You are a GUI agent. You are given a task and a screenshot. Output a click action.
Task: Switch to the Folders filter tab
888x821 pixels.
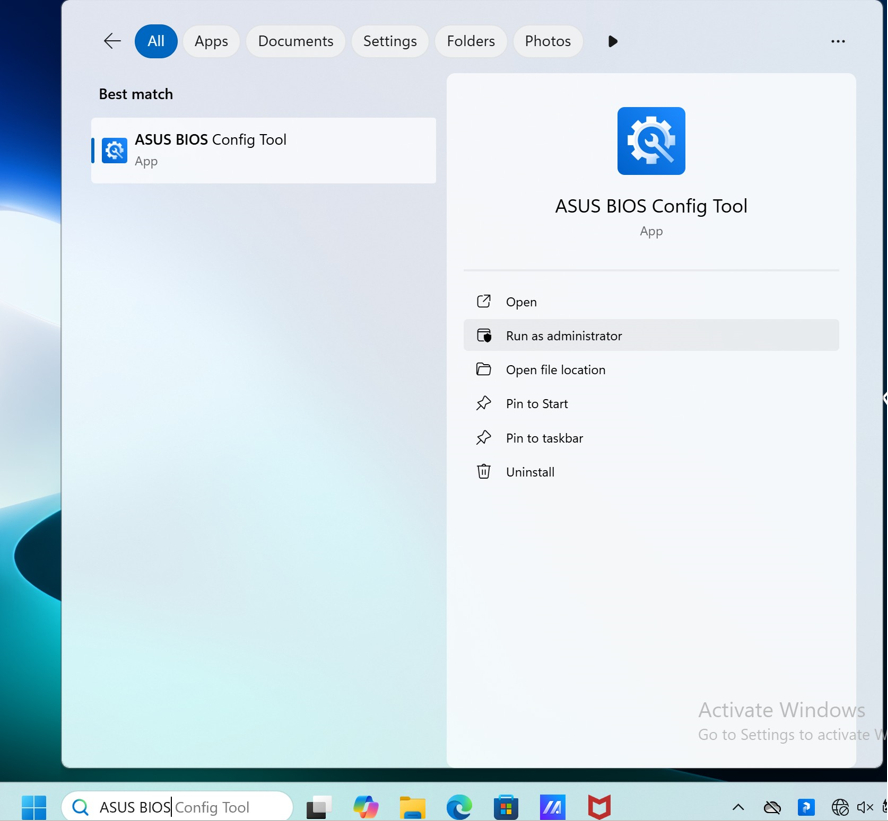tap(471, 41)
